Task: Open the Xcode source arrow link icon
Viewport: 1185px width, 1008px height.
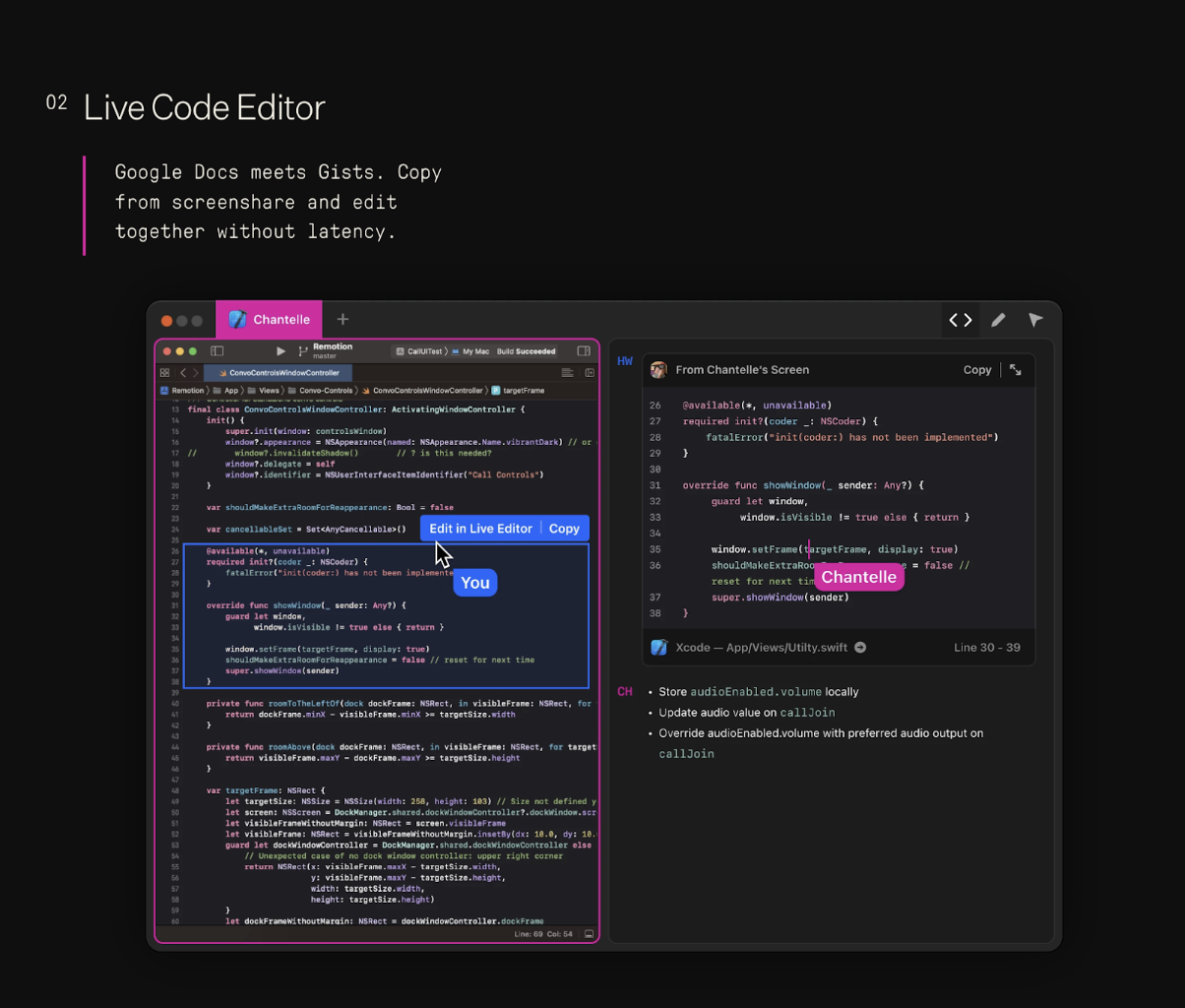Action: [860, 648]
